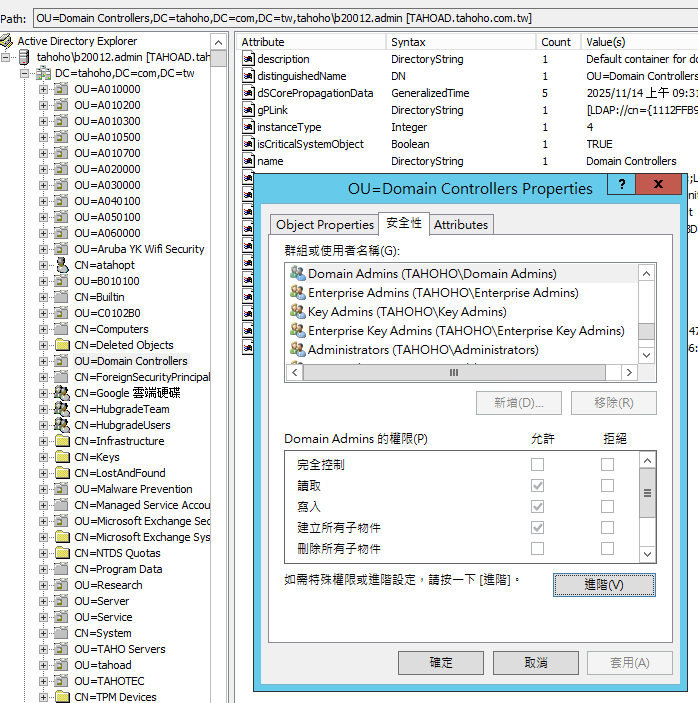Expand the OU=Research tree node

tap(44, 585)
